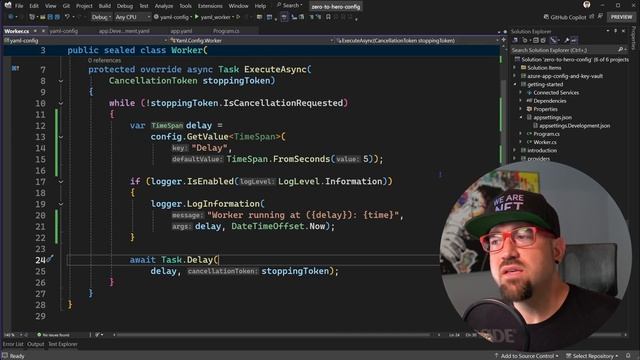
Task: Select Dependencies node in Solution Explorer
Action: [x=549, y=101]
